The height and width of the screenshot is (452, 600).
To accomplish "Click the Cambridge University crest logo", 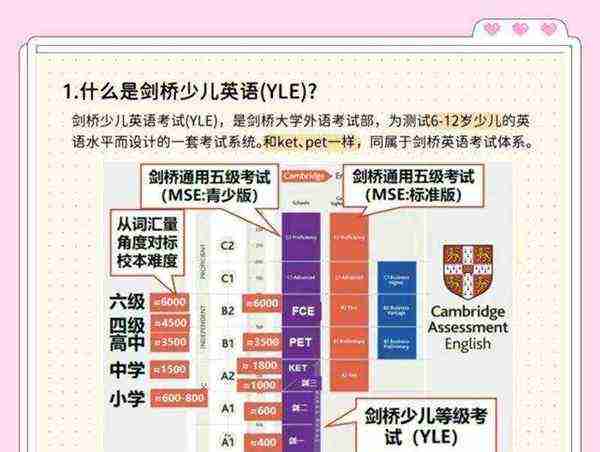I will pyautogui.click(x=468, y=272).
